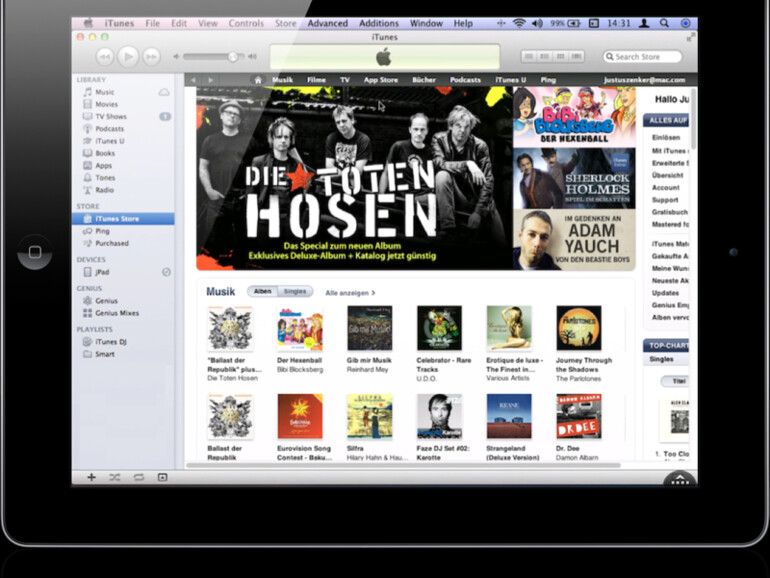
Task: Open the Window menu
Action: pos(426,23)
